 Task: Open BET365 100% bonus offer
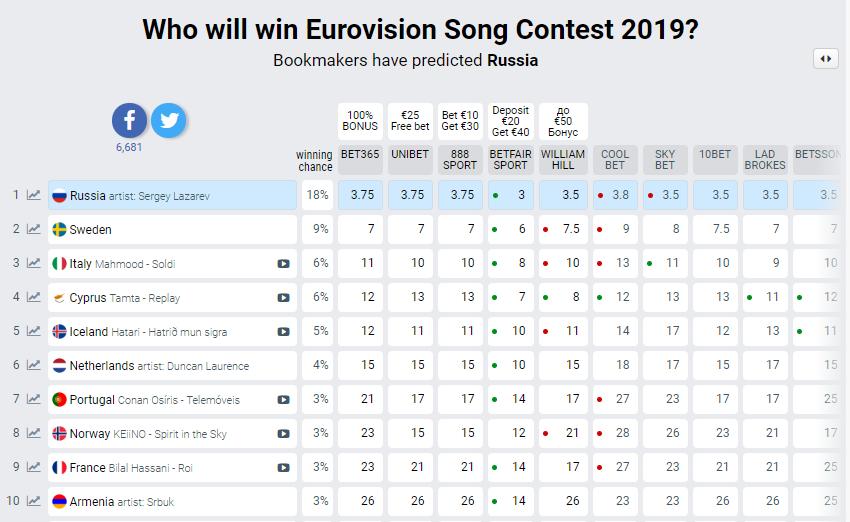pyautogui.click(x=360, y=120)
